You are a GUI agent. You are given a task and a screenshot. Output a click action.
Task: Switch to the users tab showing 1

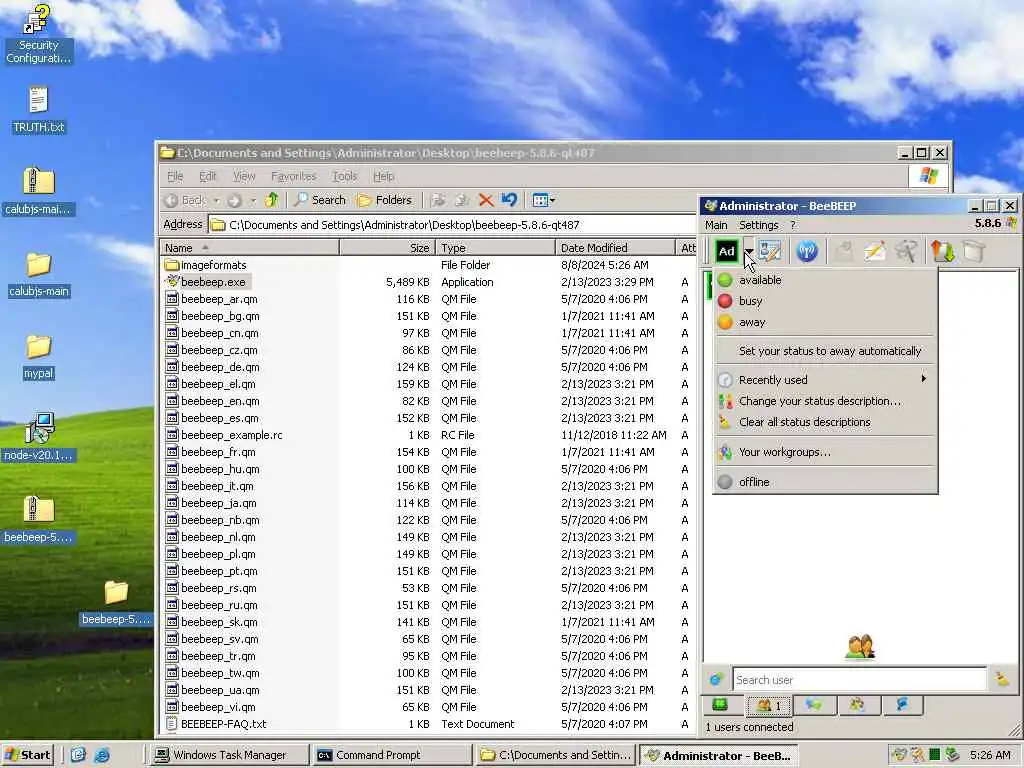[x=769, y=705]
